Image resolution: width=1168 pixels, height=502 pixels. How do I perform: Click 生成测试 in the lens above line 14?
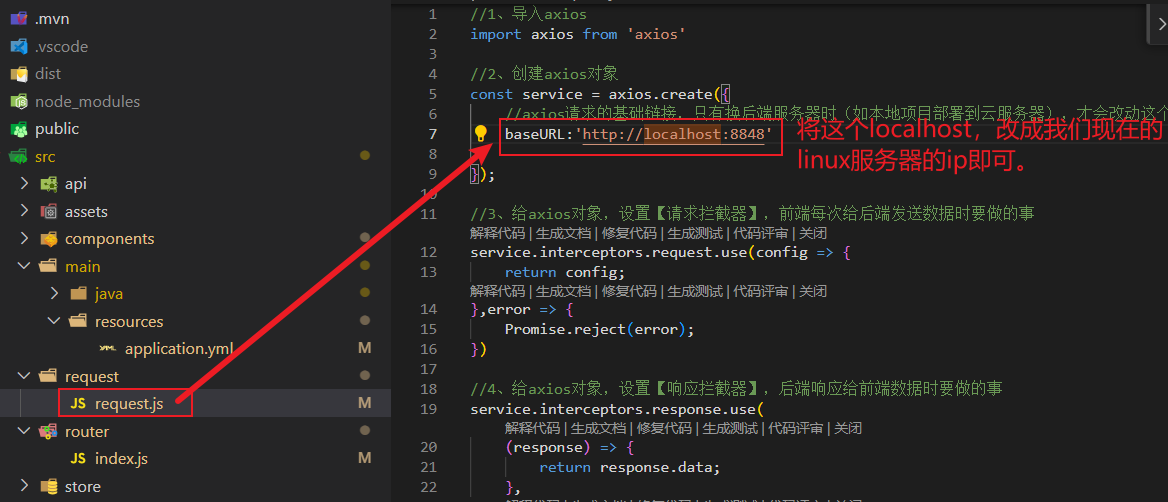696,291
